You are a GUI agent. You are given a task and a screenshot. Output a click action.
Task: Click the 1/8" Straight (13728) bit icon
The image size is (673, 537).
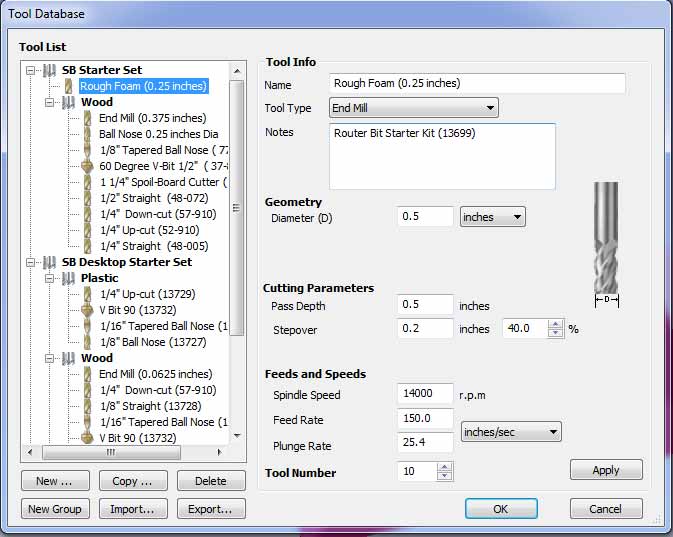(x=87, y=406)
